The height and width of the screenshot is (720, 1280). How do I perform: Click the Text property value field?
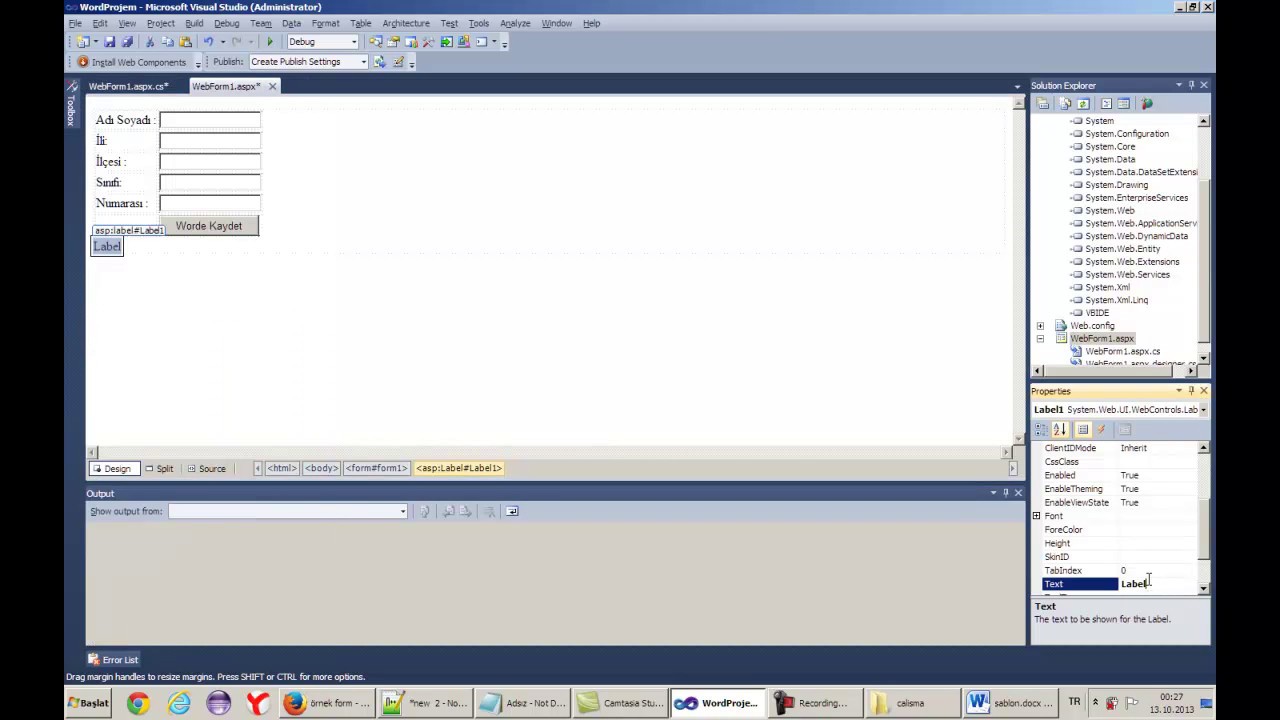(1157, 584)
